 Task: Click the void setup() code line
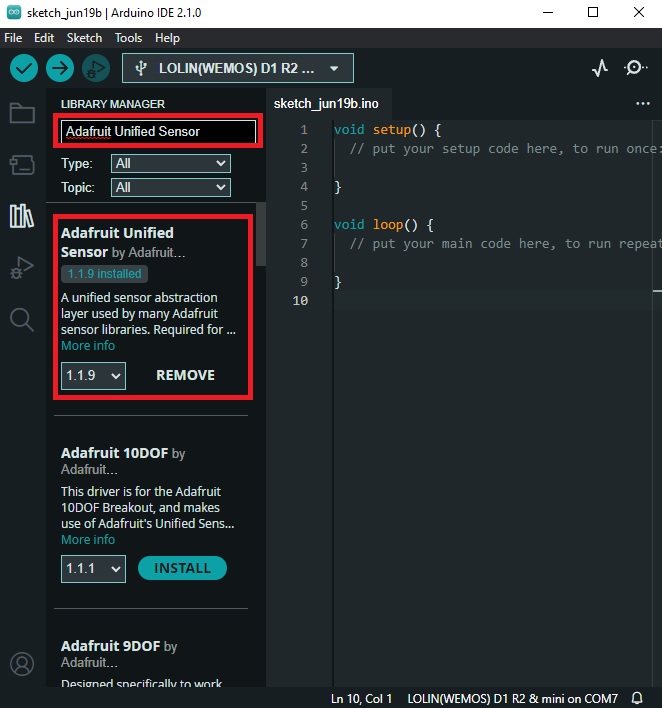(387, 130)
